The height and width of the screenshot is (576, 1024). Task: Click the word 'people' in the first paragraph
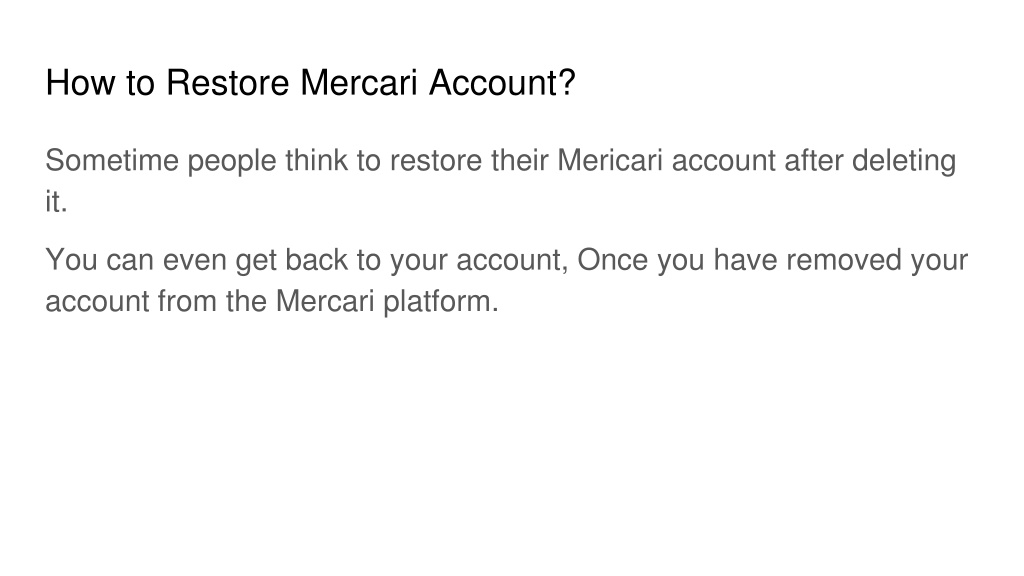pos(232,162)
